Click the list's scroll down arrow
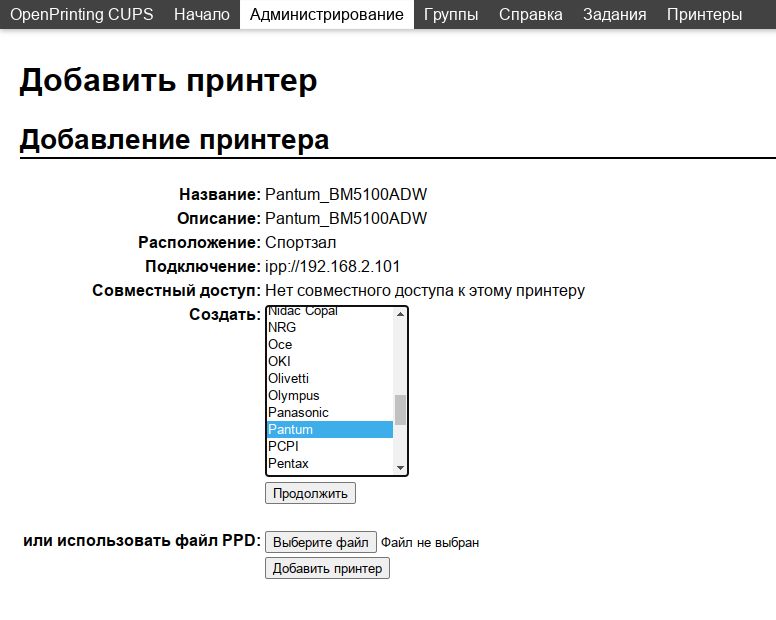 [400, 467]
